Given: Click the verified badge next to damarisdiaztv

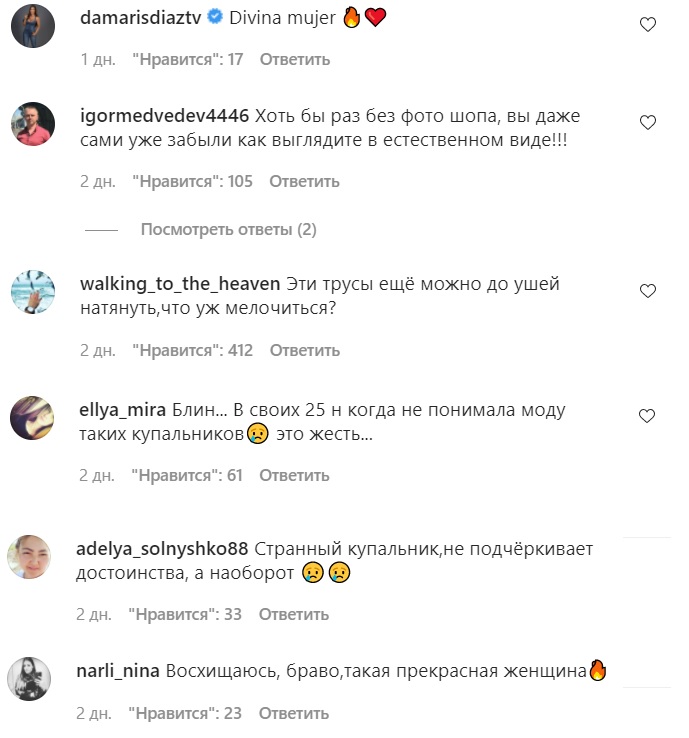Looking at the screenshot, I should tap(214, 17).
